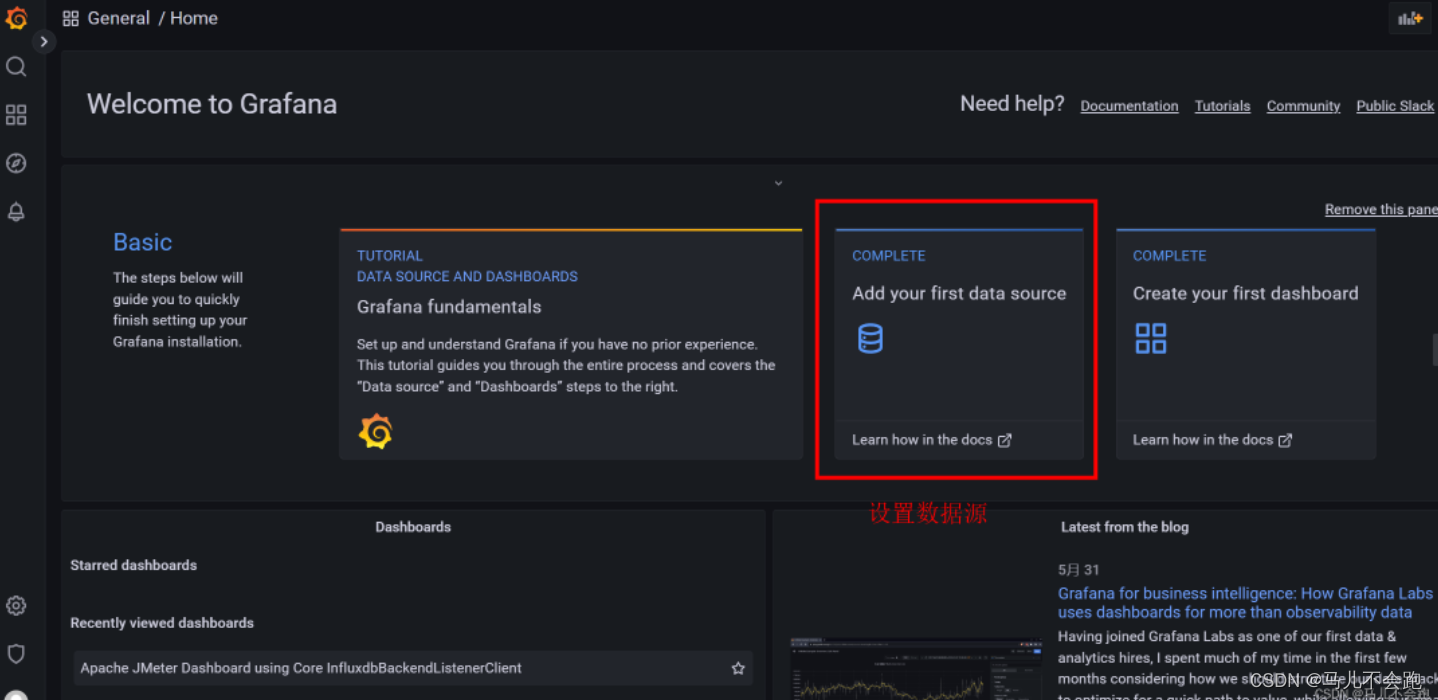Viewport: 1438px width, 700px height.
Task: Click the Dashboards panel title
Action: point(413,527)
